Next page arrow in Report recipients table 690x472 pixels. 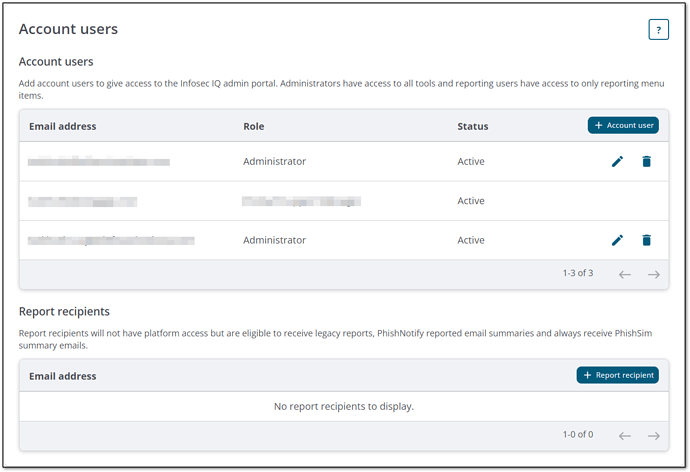[653, 435]
